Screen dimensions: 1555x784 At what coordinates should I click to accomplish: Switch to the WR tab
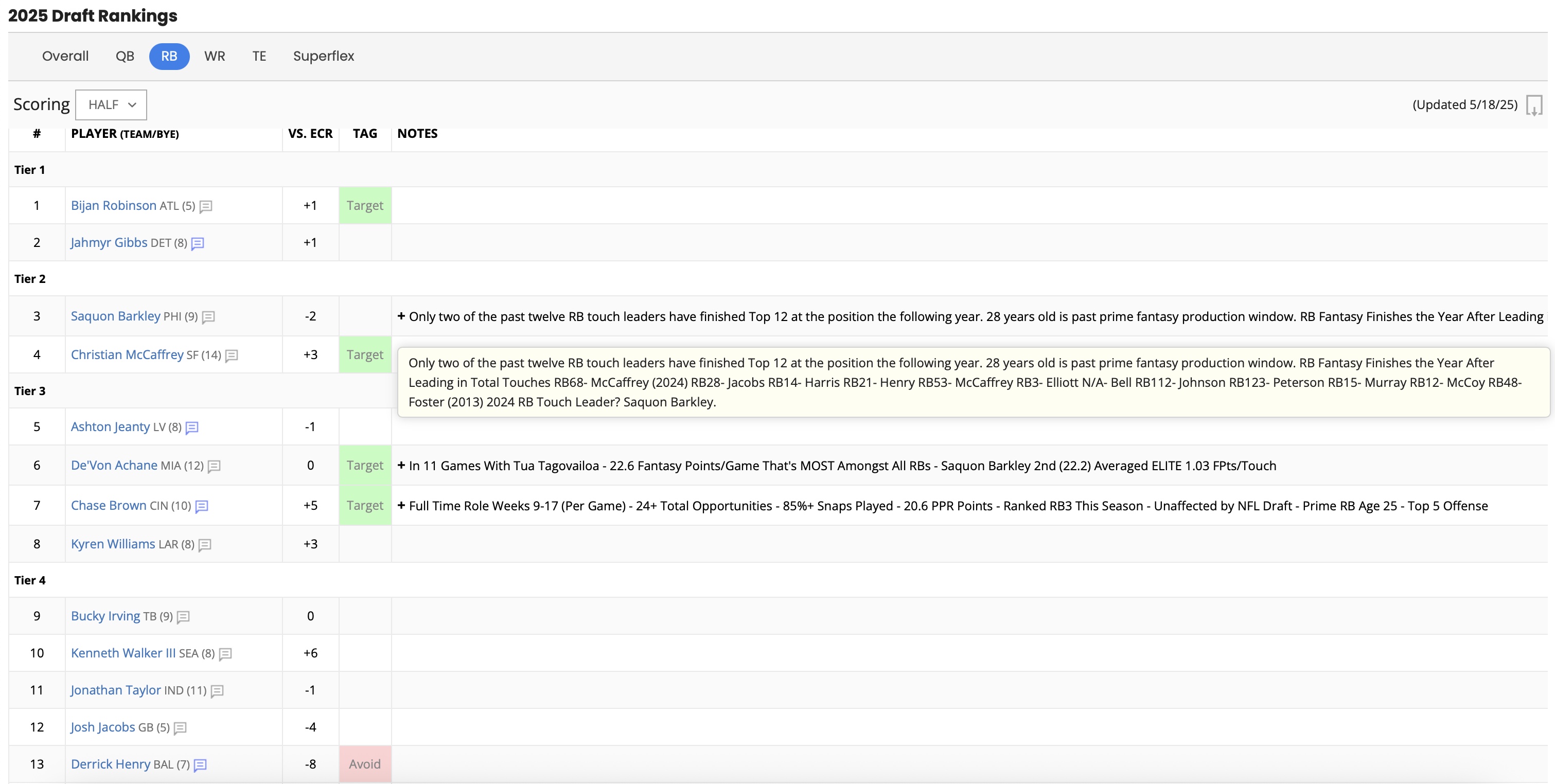coord(214,56)
